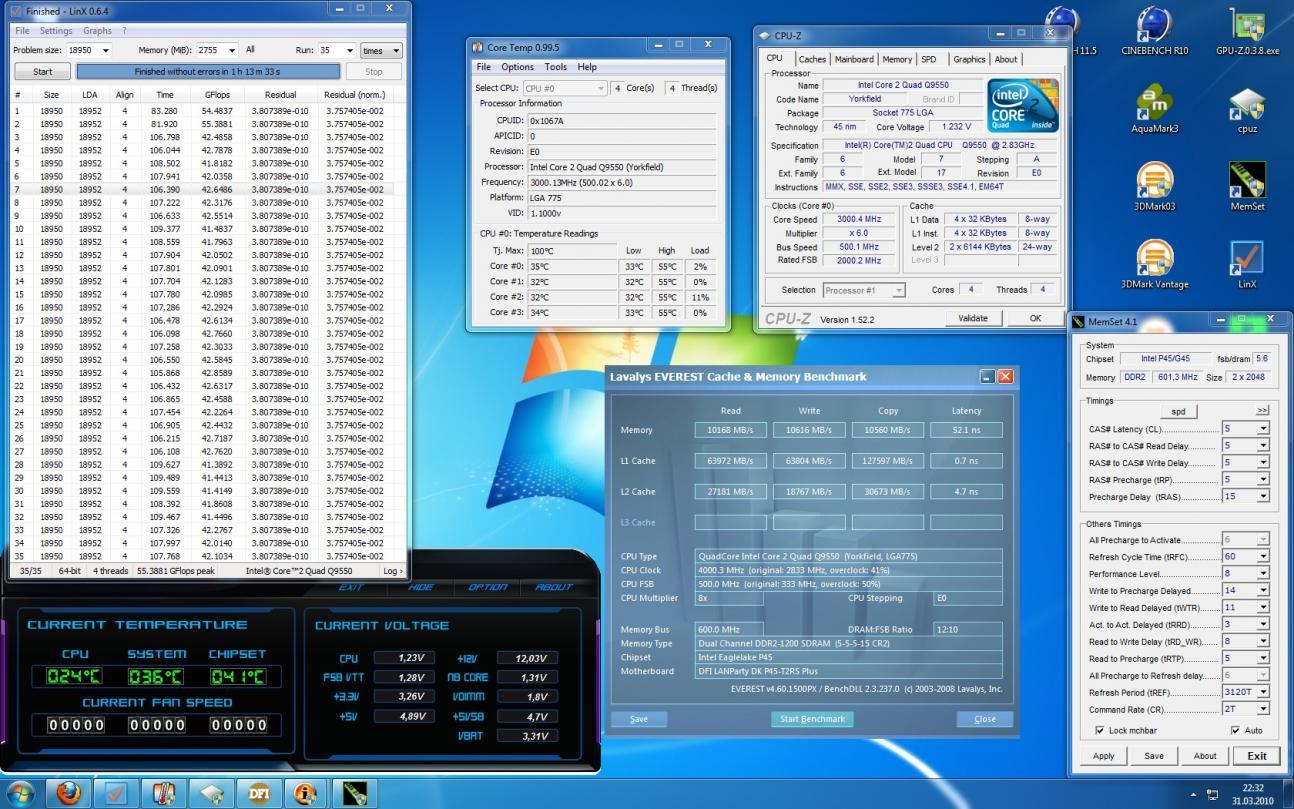This screenshot has width=1294, height=809.
Task: Switch to EVEREST info taskbar icon
Action: coord(307,794)
